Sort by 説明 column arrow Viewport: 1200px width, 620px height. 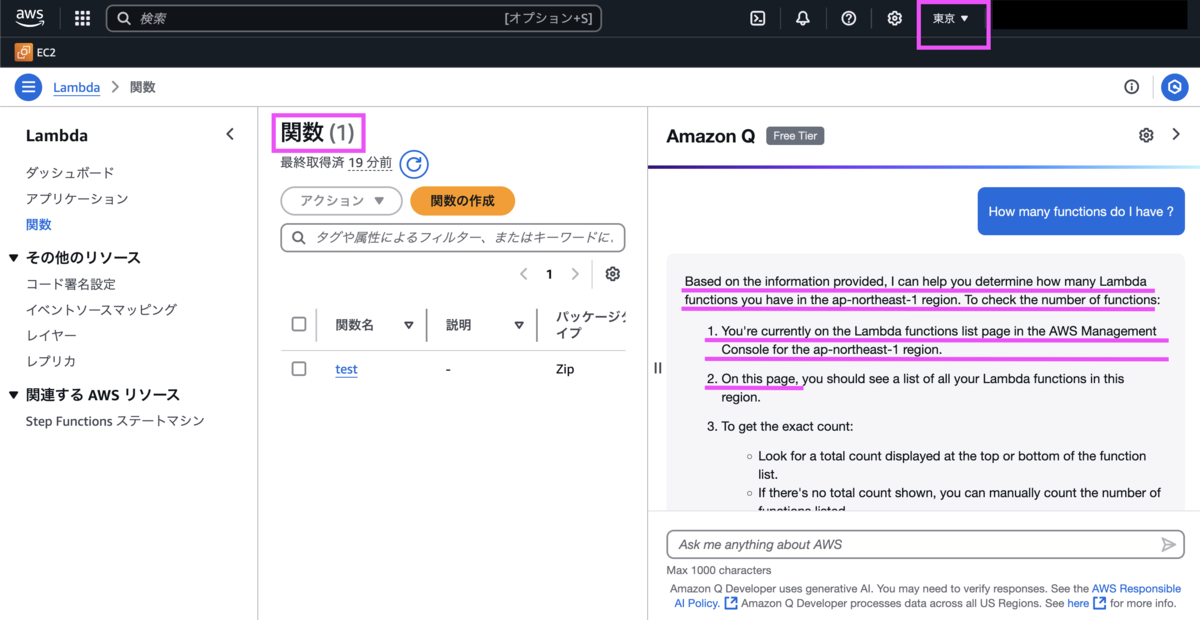pos(519,325)
